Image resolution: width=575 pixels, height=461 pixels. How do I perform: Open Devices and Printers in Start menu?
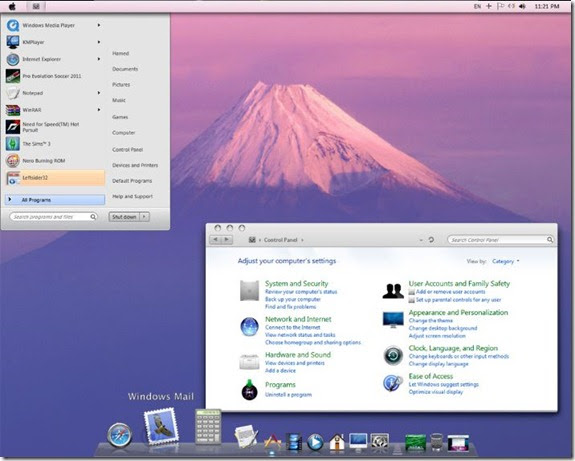coord(135,165)
